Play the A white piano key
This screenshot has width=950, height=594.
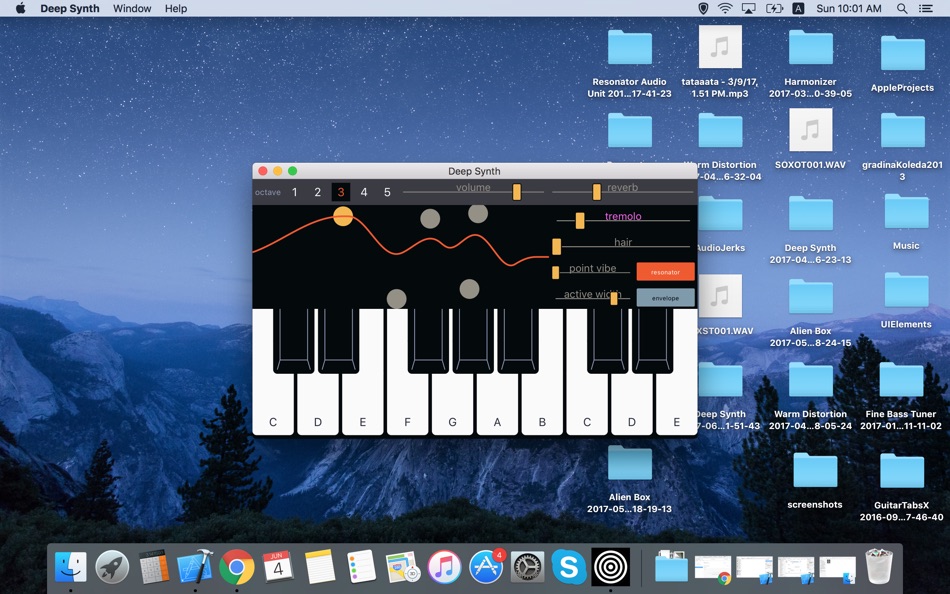click(x=497, y=403)
